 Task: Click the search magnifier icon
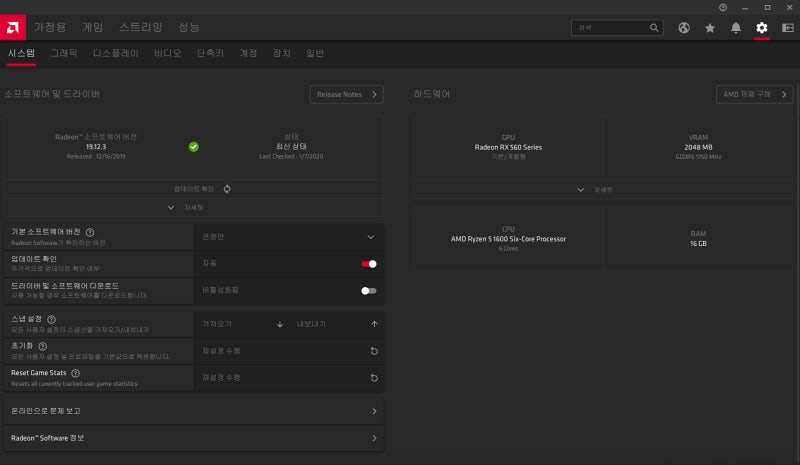(654, 28)
